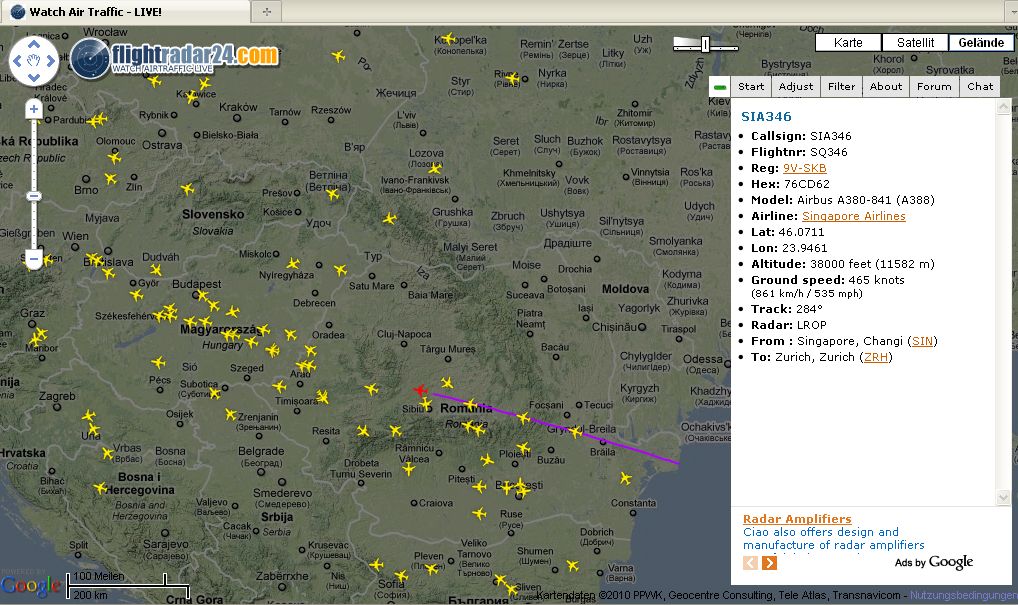Click the red selected SIA346 airplane icon
This screenshot has width=1018, height=605.
(x=420, y=390)
